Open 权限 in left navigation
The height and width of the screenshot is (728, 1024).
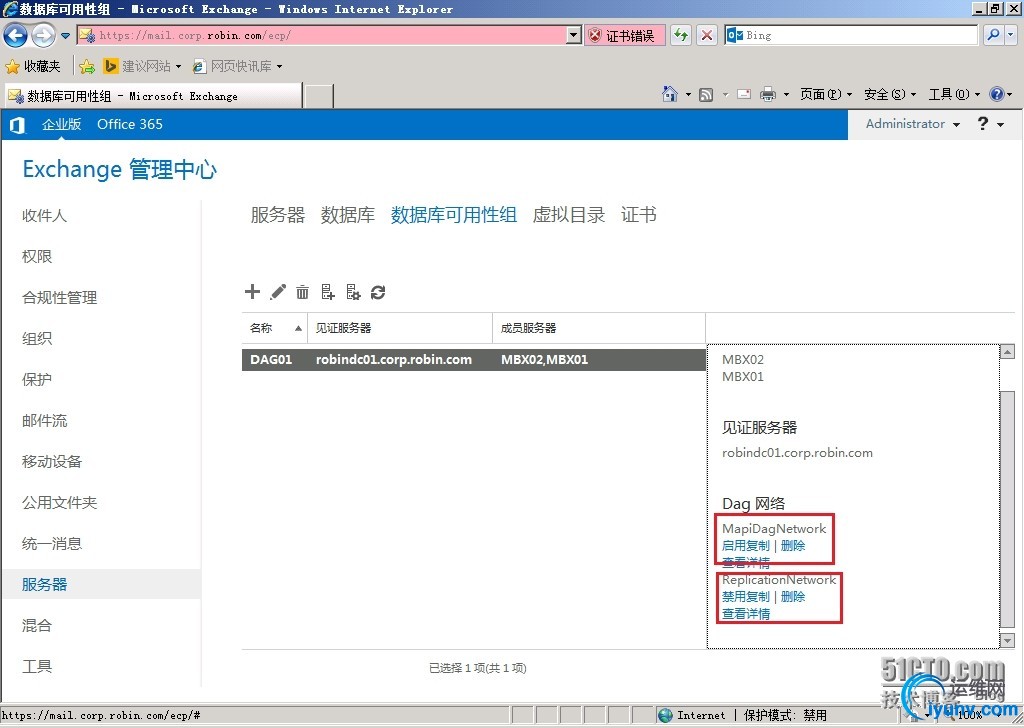click(x=37, y=257)
